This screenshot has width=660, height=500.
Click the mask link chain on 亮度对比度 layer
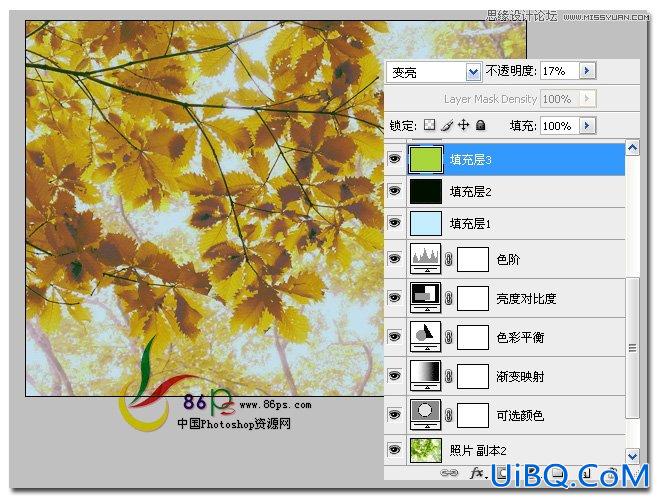pyautogui.click(x=449, y=298)
